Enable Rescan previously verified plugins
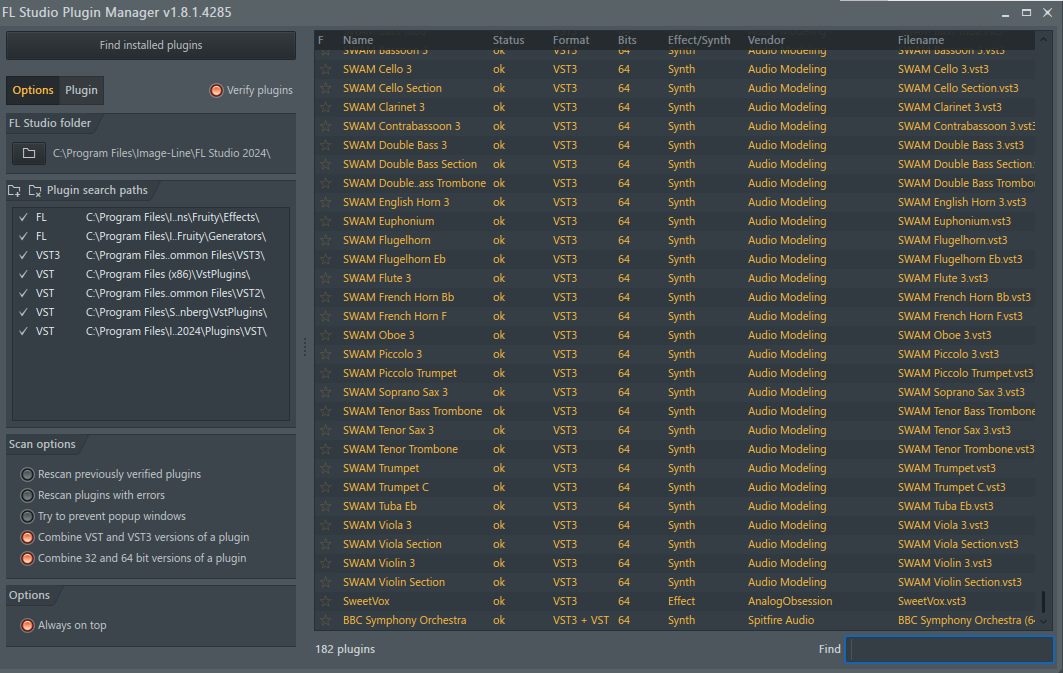This screenshot has width=1063, height=673. coord(27,474)
